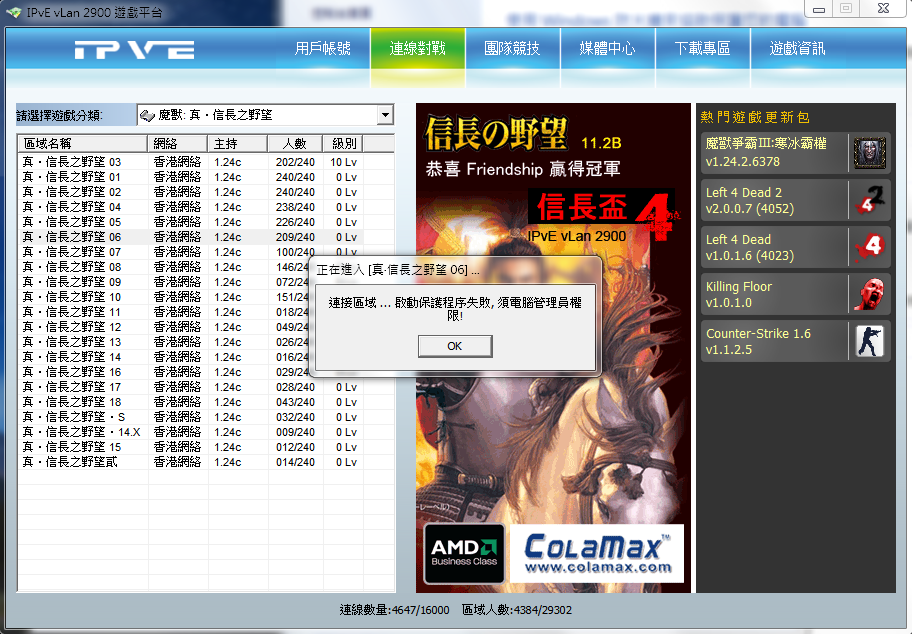Click OK in the error dialog

point(455,346)
